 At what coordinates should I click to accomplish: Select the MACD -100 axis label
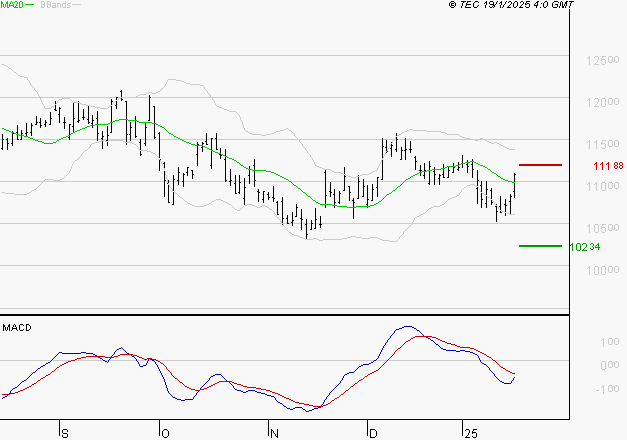click(607, 389)
